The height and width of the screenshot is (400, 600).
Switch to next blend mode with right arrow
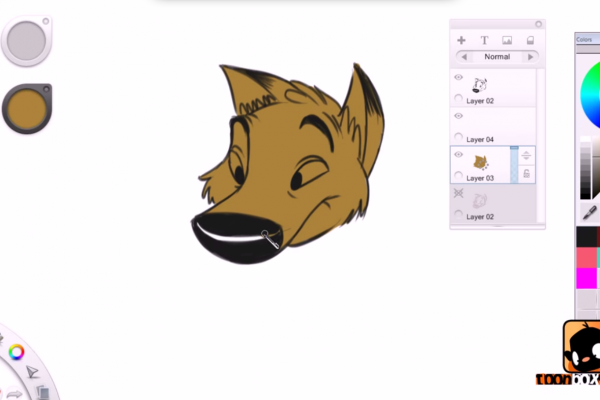coord(530,57)
